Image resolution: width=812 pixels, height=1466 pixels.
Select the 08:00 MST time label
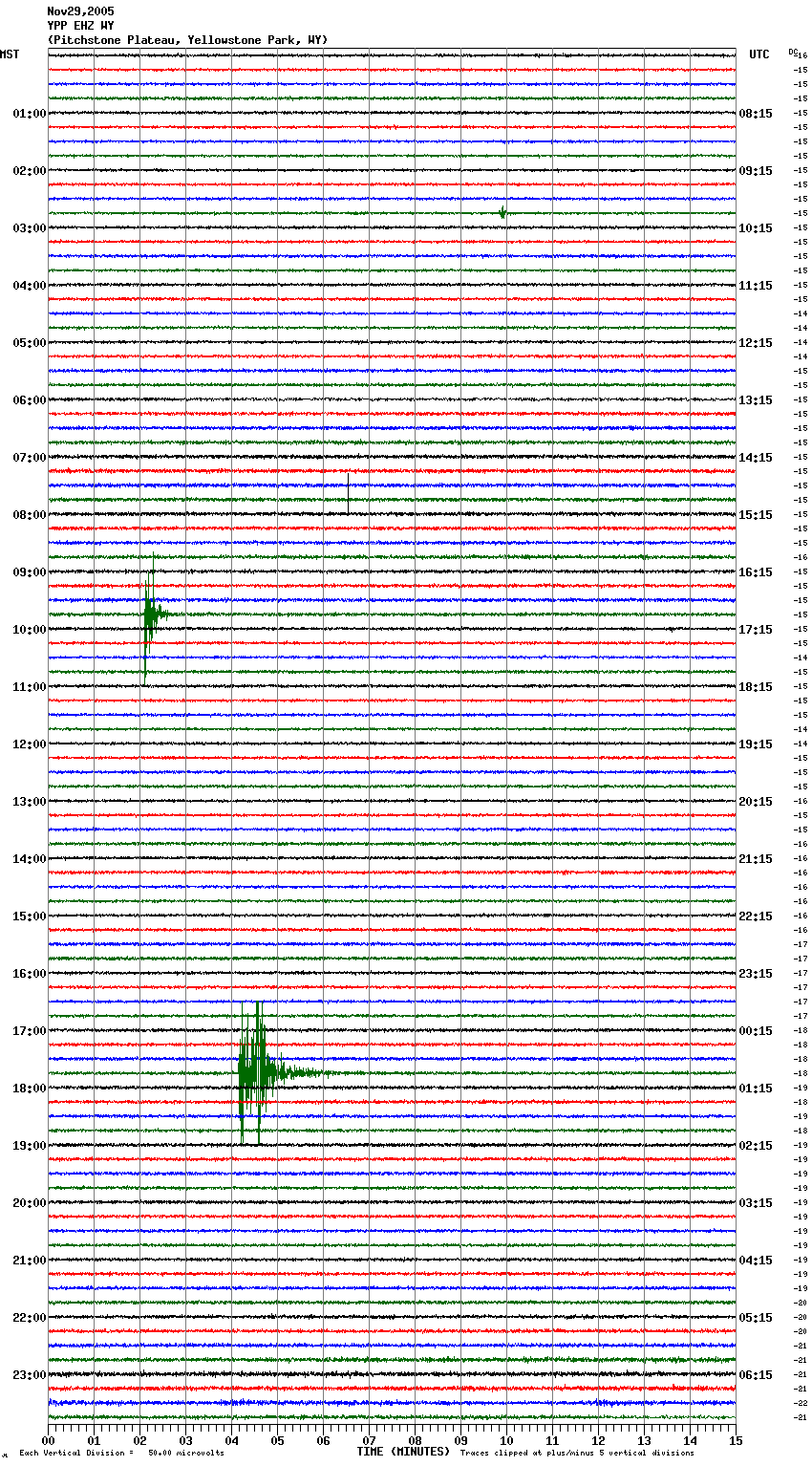[x=29, y=515]
